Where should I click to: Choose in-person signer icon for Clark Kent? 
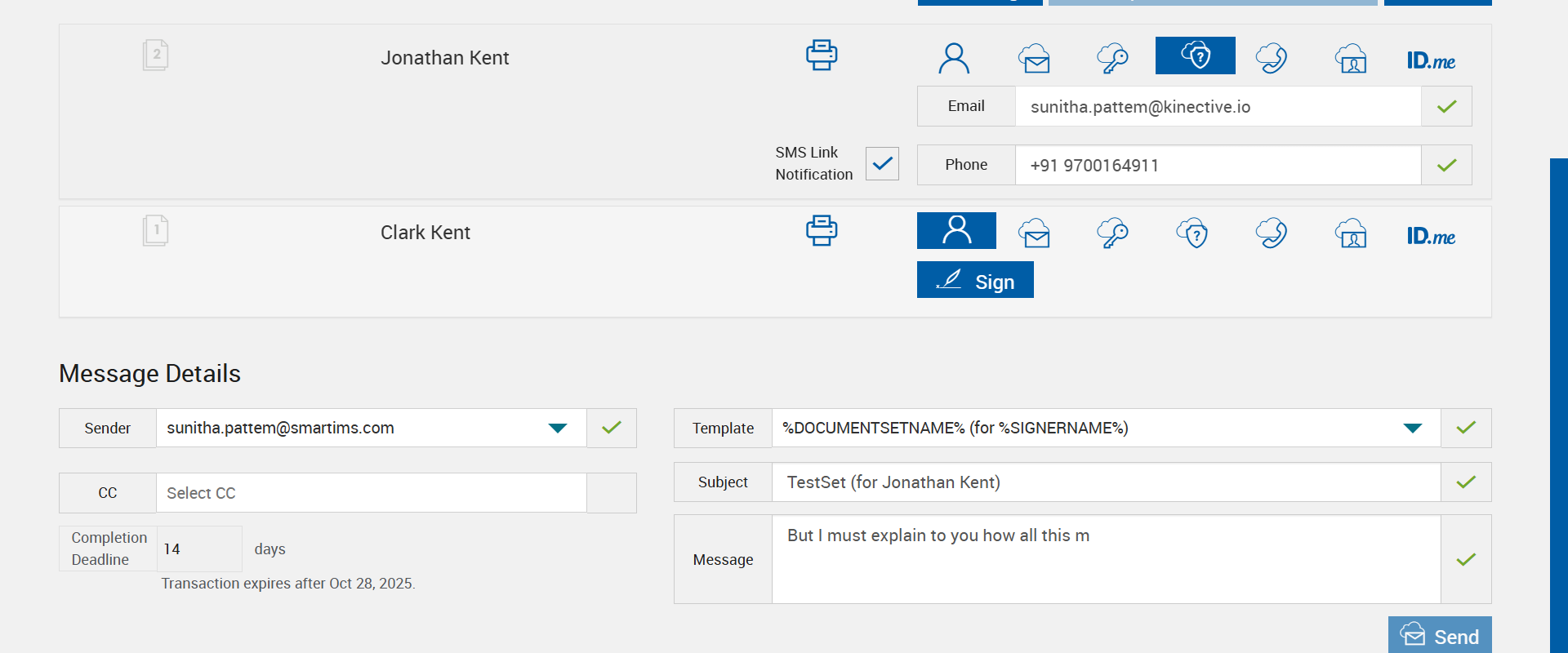click(956, 231)
